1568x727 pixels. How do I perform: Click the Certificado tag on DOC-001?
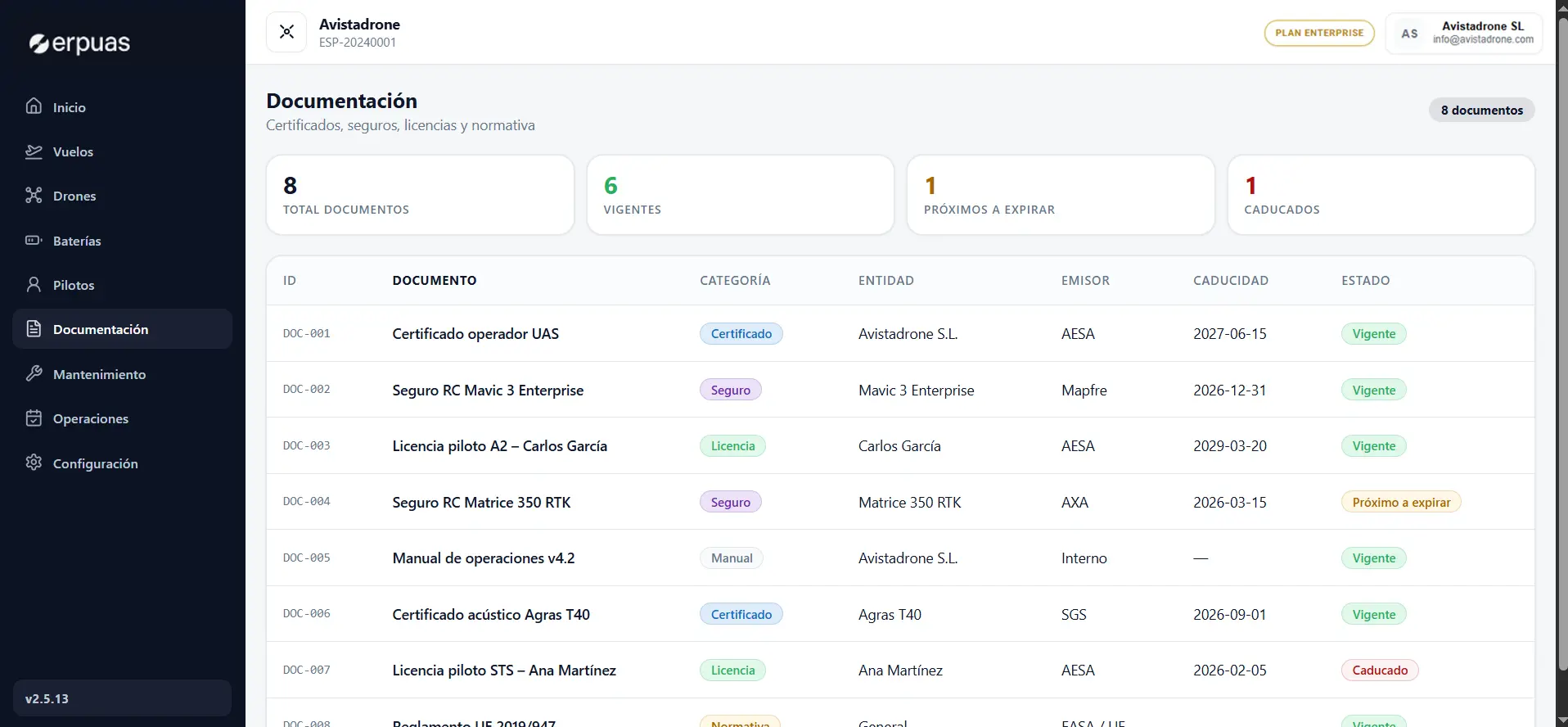pos(741,334)
